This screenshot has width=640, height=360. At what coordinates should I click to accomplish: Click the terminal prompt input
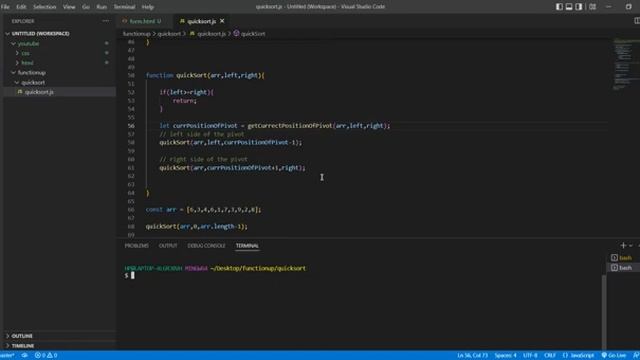[x=132, y=276]
